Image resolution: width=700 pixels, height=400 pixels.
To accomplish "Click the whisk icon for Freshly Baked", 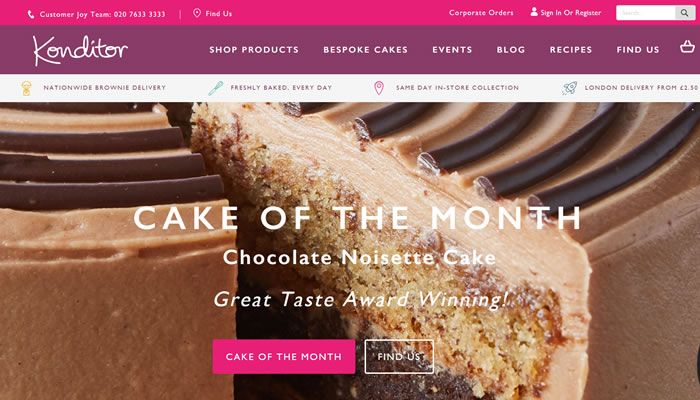I will (x=216, y=88).
